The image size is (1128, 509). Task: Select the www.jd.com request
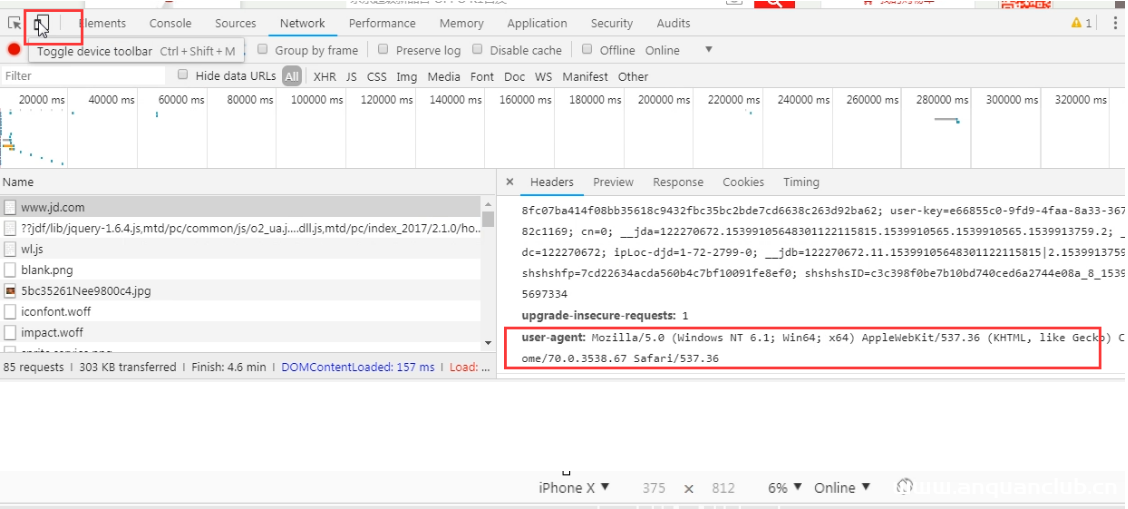52,207
